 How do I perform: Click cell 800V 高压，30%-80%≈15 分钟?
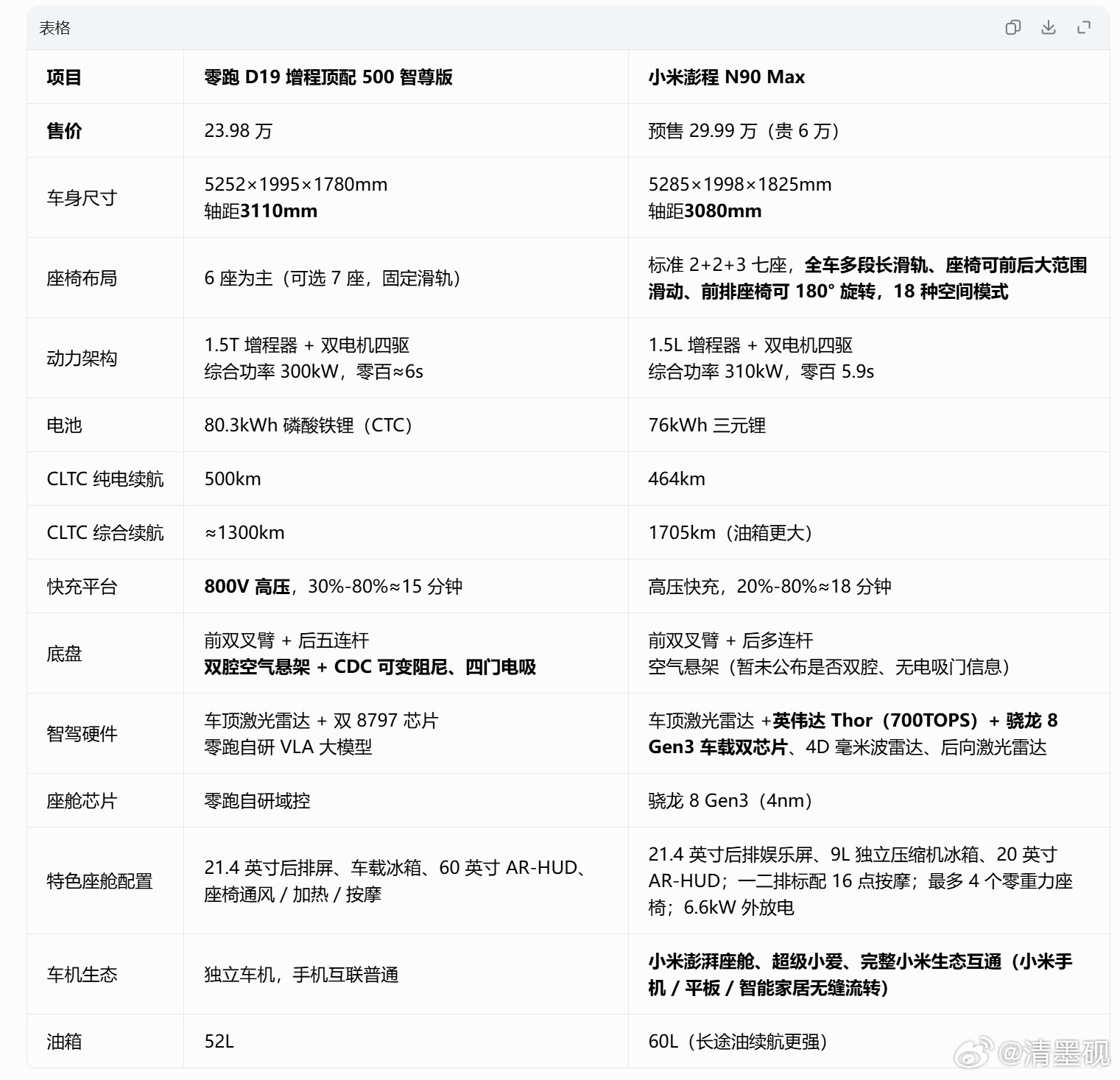tap(334, 587)
